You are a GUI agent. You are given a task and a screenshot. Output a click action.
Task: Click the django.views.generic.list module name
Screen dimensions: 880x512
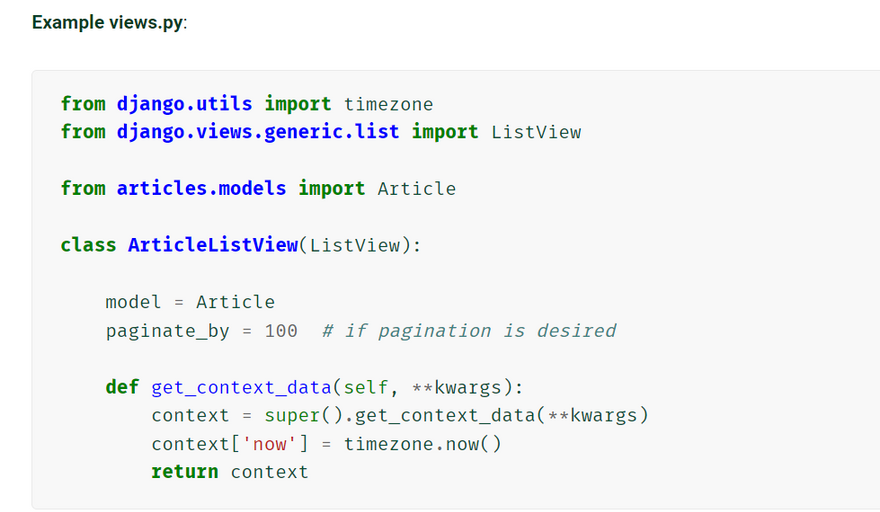[x=258, y=131]
